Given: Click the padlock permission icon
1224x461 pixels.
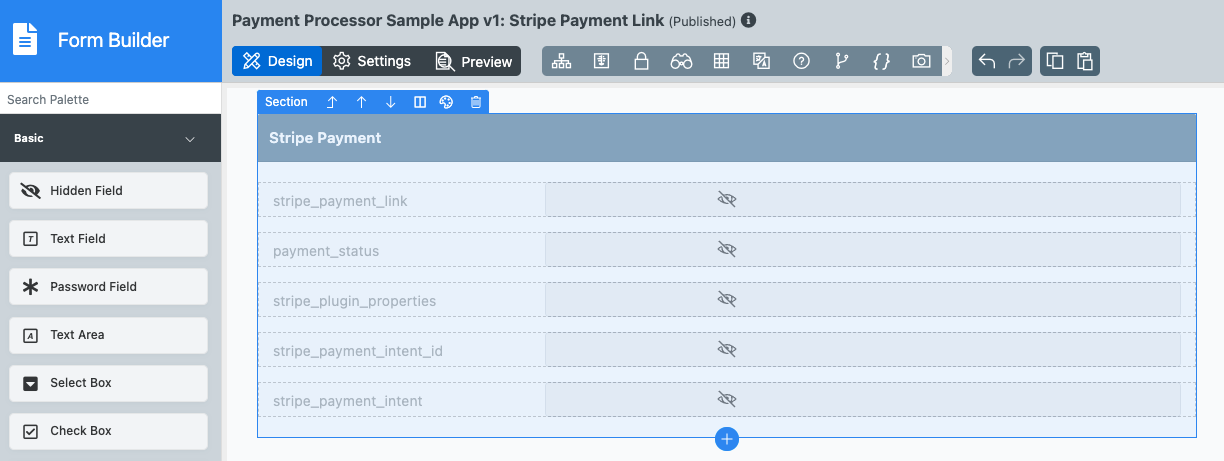Looking at the screenshot, I should pyautogui.click(x=641, y=61).
